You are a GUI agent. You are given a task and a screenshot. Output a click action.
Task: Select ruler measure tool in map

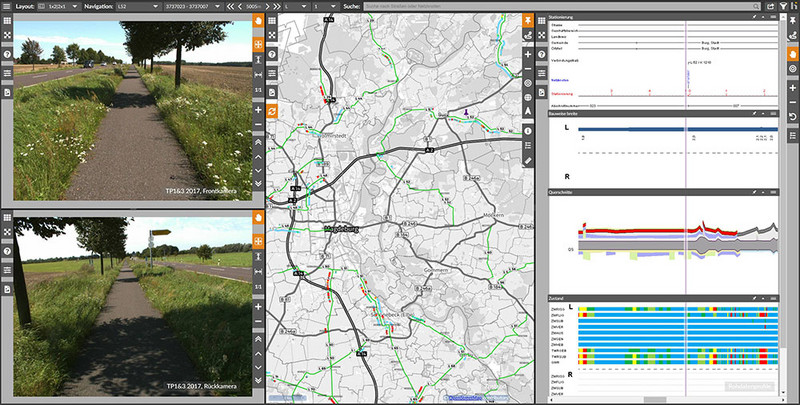(x=528, y=160)
